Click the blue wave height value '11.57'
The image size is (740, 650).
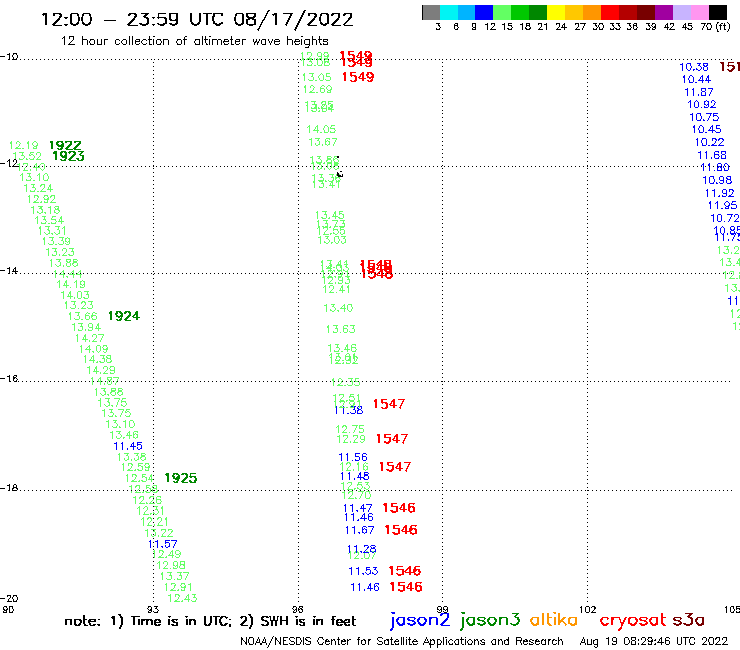[x=163, y=544]
